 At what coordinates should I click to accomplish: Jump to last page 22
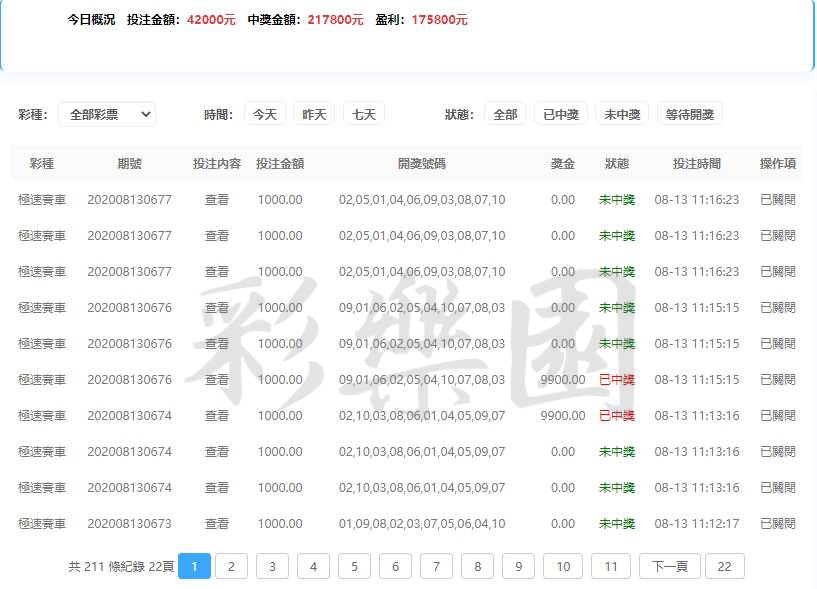coord(724,566)
